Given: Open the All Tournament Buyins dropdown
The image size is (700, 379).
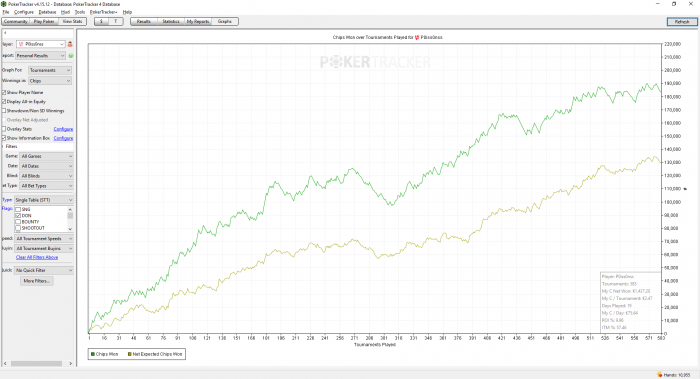Looking at the screenshot, I should tap(44, 249).
